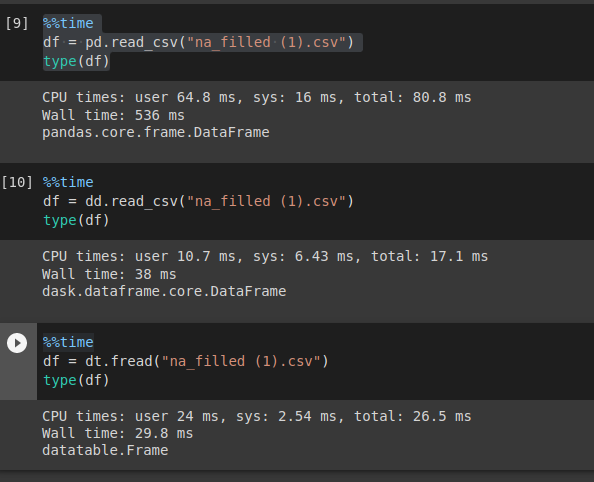Viewport: 594px width, 482px height.
Task: Place cursor in pd.read_csv line
Action: (x=199, y=42)
